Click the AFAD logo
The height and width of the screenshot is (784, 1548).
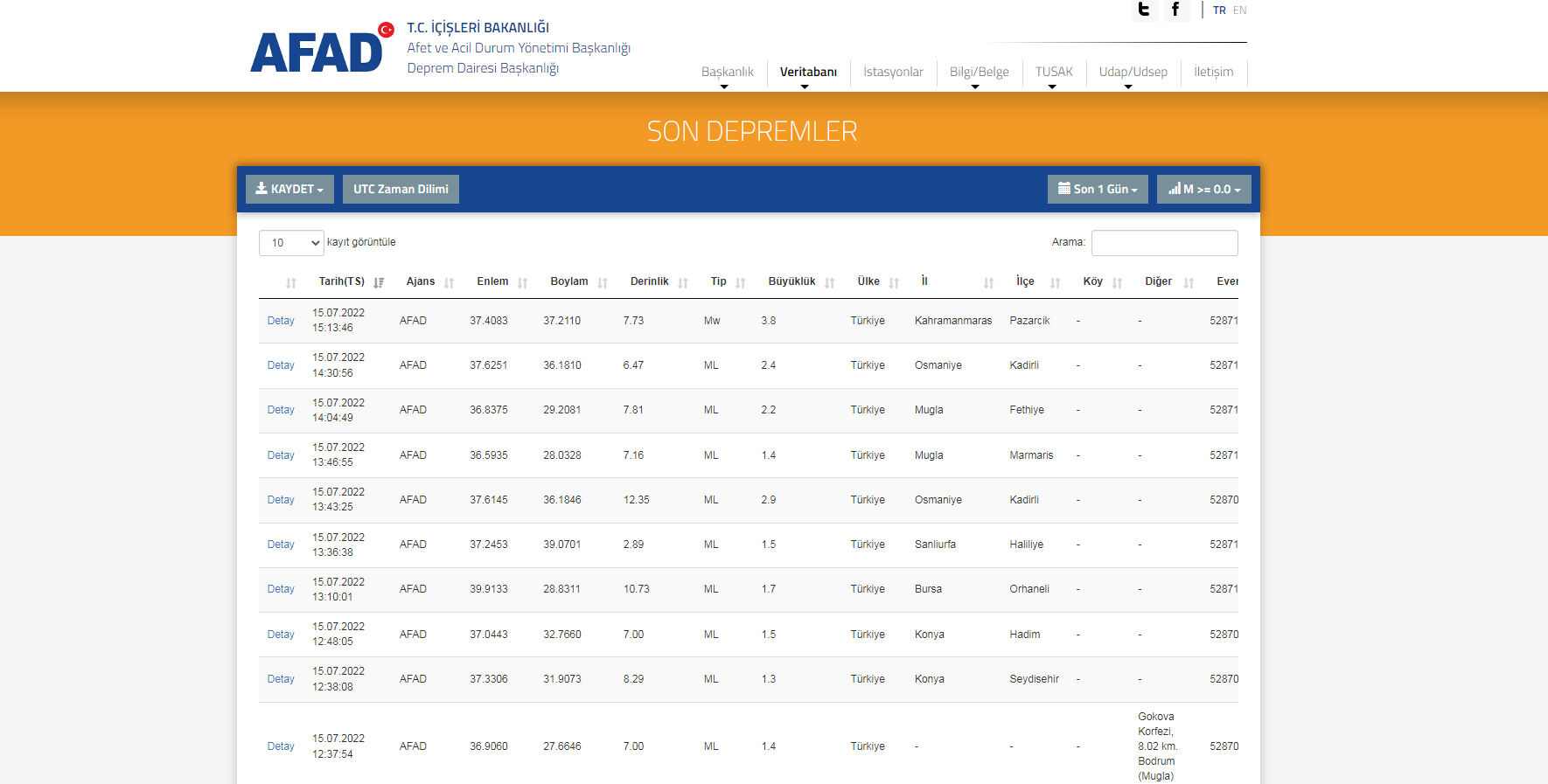pos(322,49)
